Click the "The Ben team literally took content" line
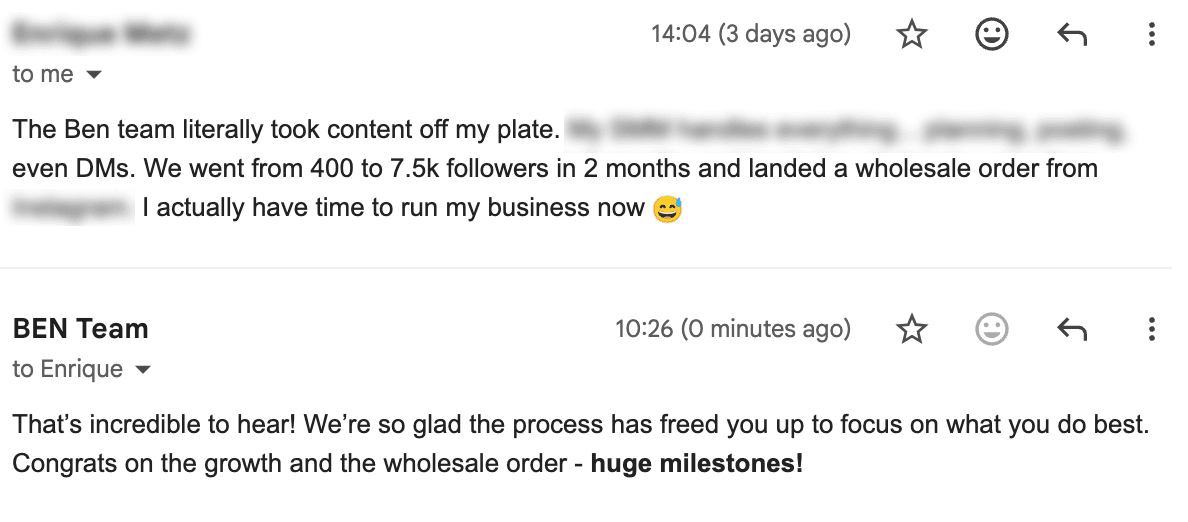The height and width of the screenshot is (522, 1188). (285, 130)
